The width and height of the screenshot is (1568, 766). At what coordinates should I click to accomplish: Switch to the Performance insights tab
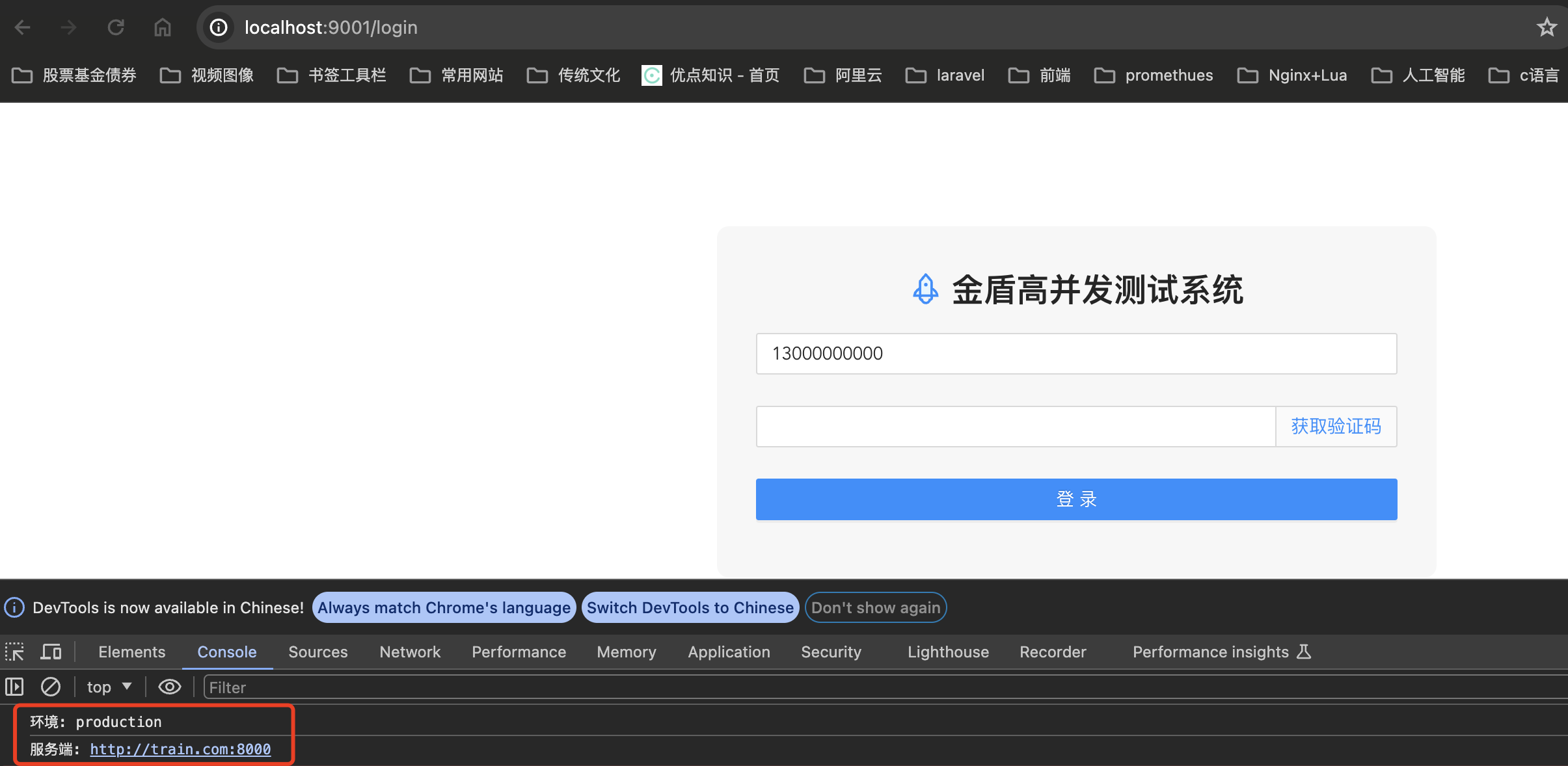[1222, 652]
